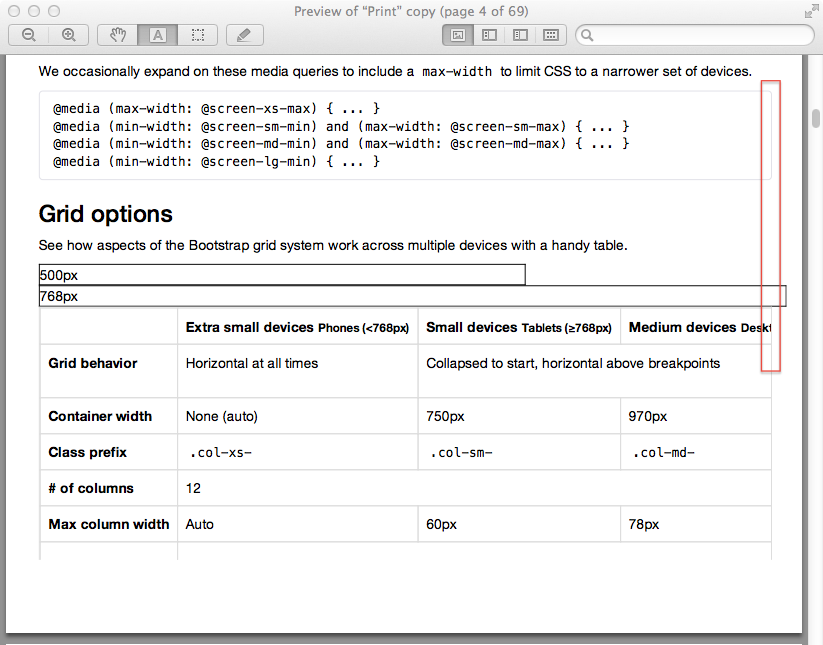Toggle full screen with arrows icon
This screenshot has height=645, width=823.
point(811,12)
